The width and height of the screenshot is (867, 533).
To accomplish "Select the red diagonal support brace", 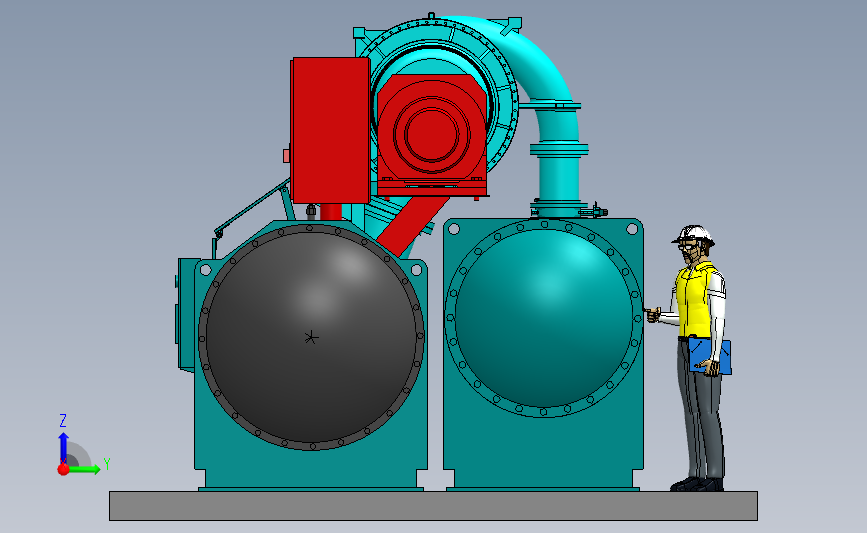I will point(414,226).
